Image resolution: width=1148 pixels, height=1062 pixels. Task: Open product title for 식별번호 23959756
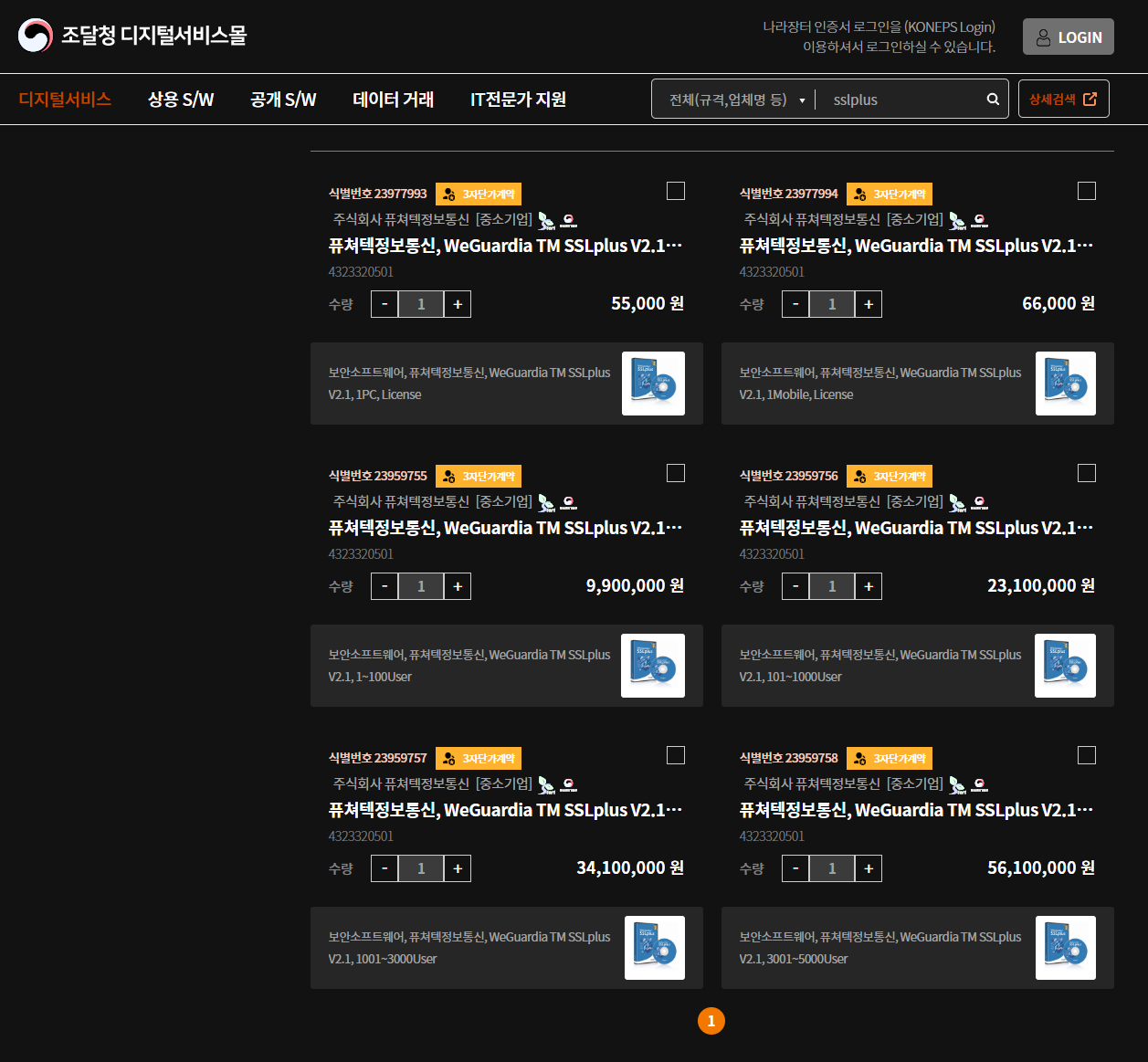[916, 528]
